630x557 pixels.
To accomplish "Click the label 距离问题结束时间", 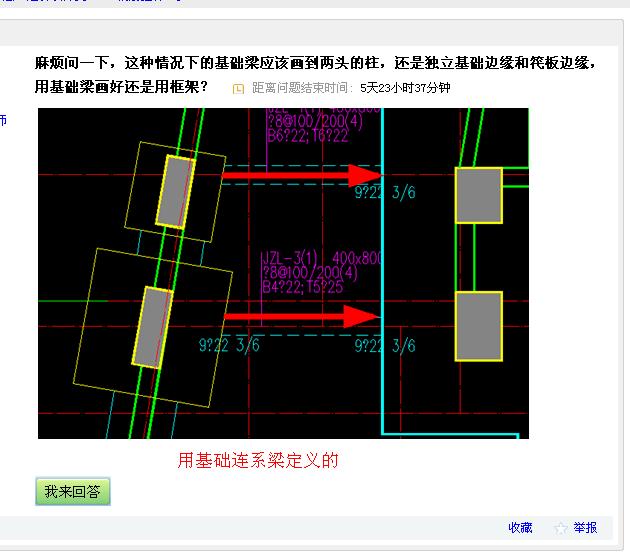I will pos(302,88).
